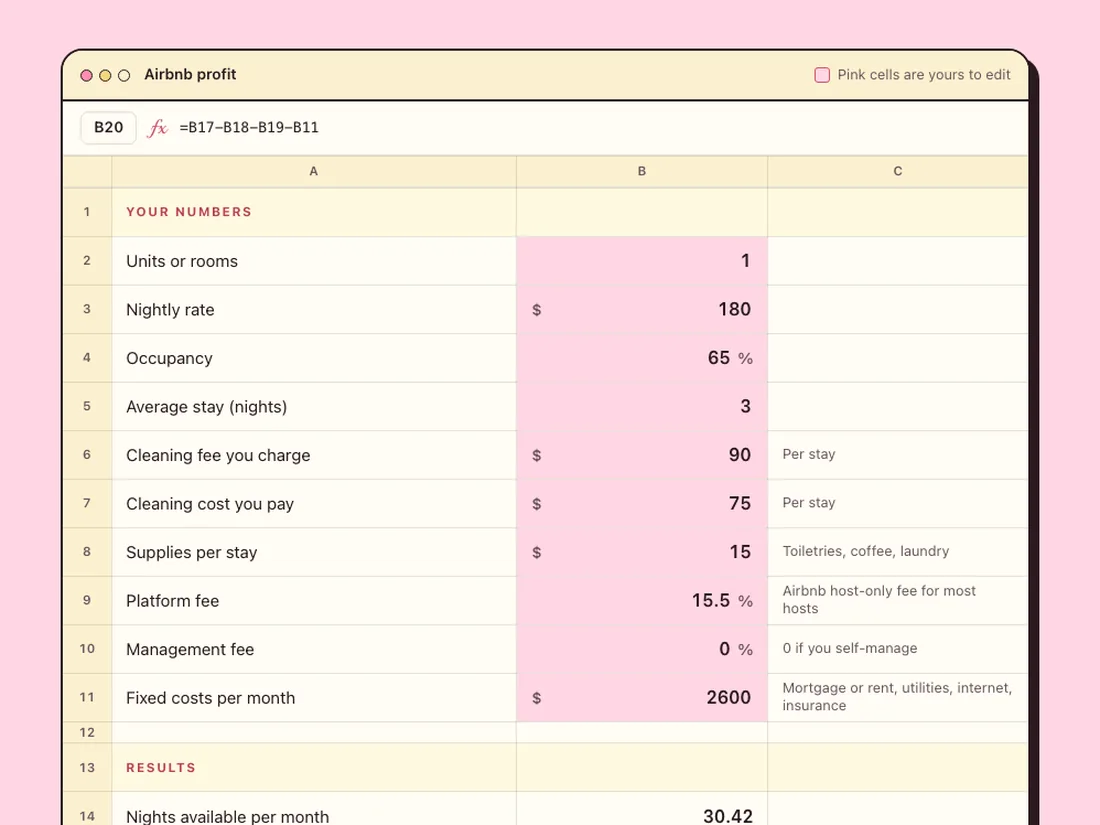Click 'Mortgage or rent, utilities' note
The height and width of the screenshot is (825, 1100).
897,697
